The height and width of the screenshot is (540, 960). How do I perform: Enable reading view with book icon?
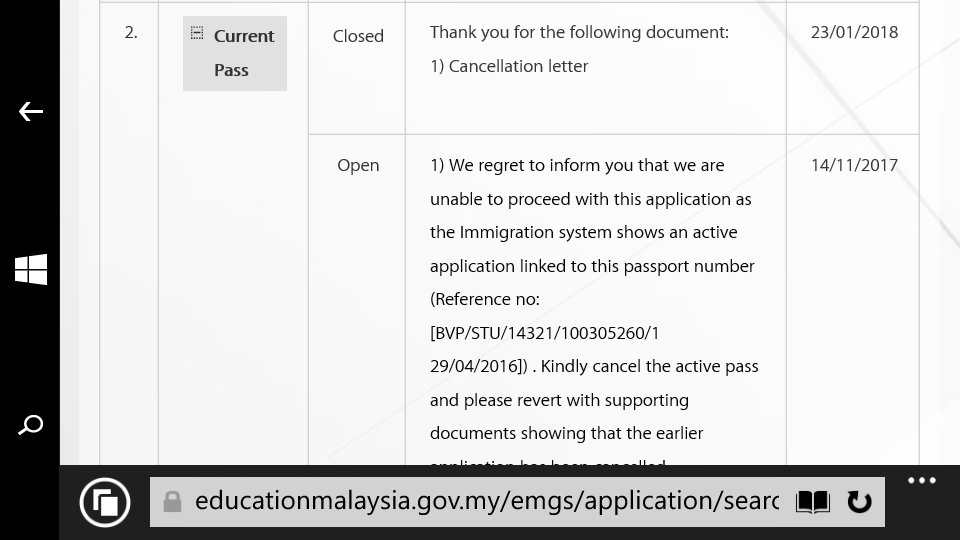tap(812, 502)
